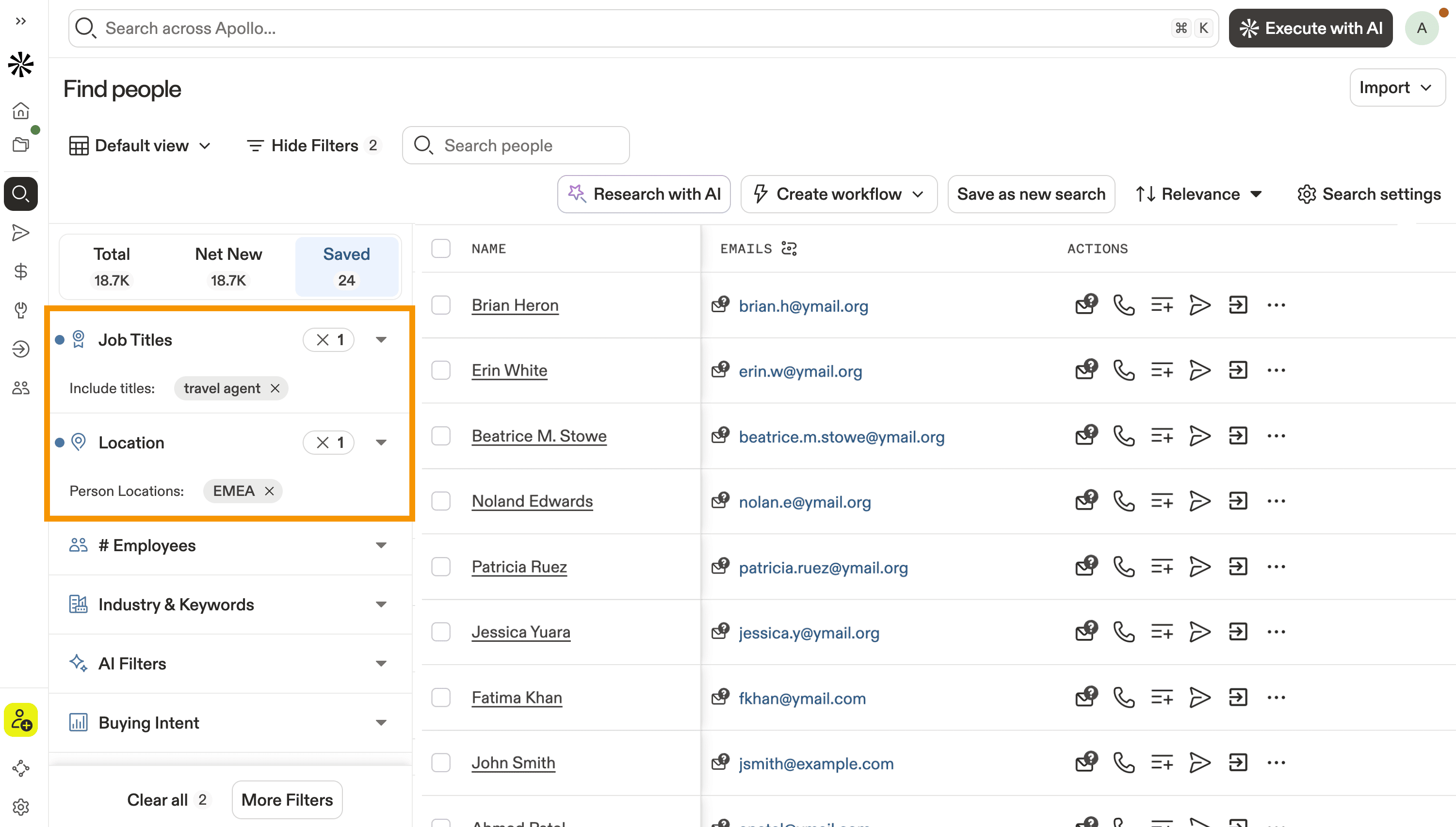Click the email column settings icon

pyautogui.click(x=790, y=248)
